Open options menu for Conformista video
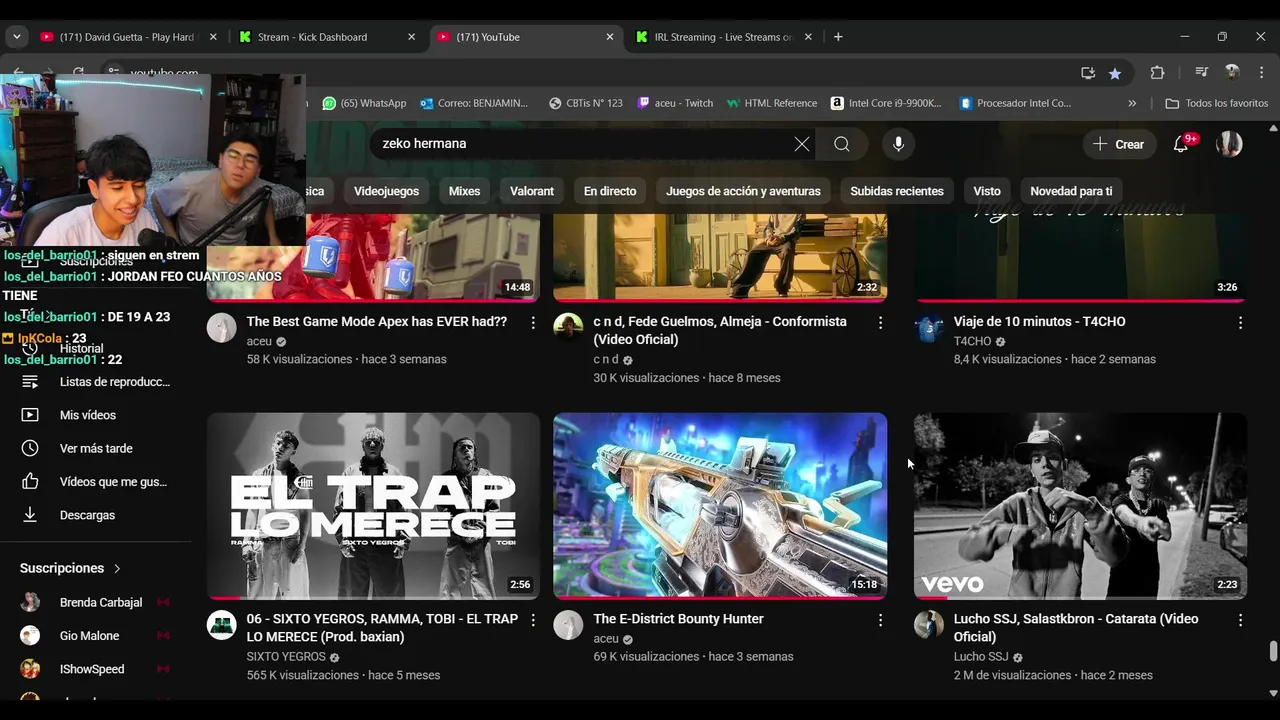 coord(880,323)
